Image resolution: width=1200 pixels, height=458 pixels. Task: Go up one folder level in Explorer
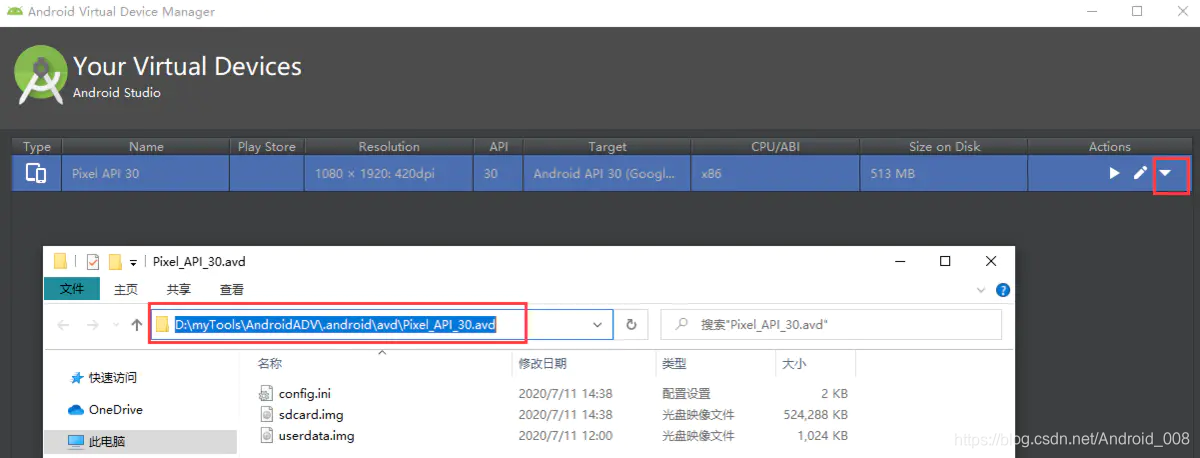coord(137,325)
